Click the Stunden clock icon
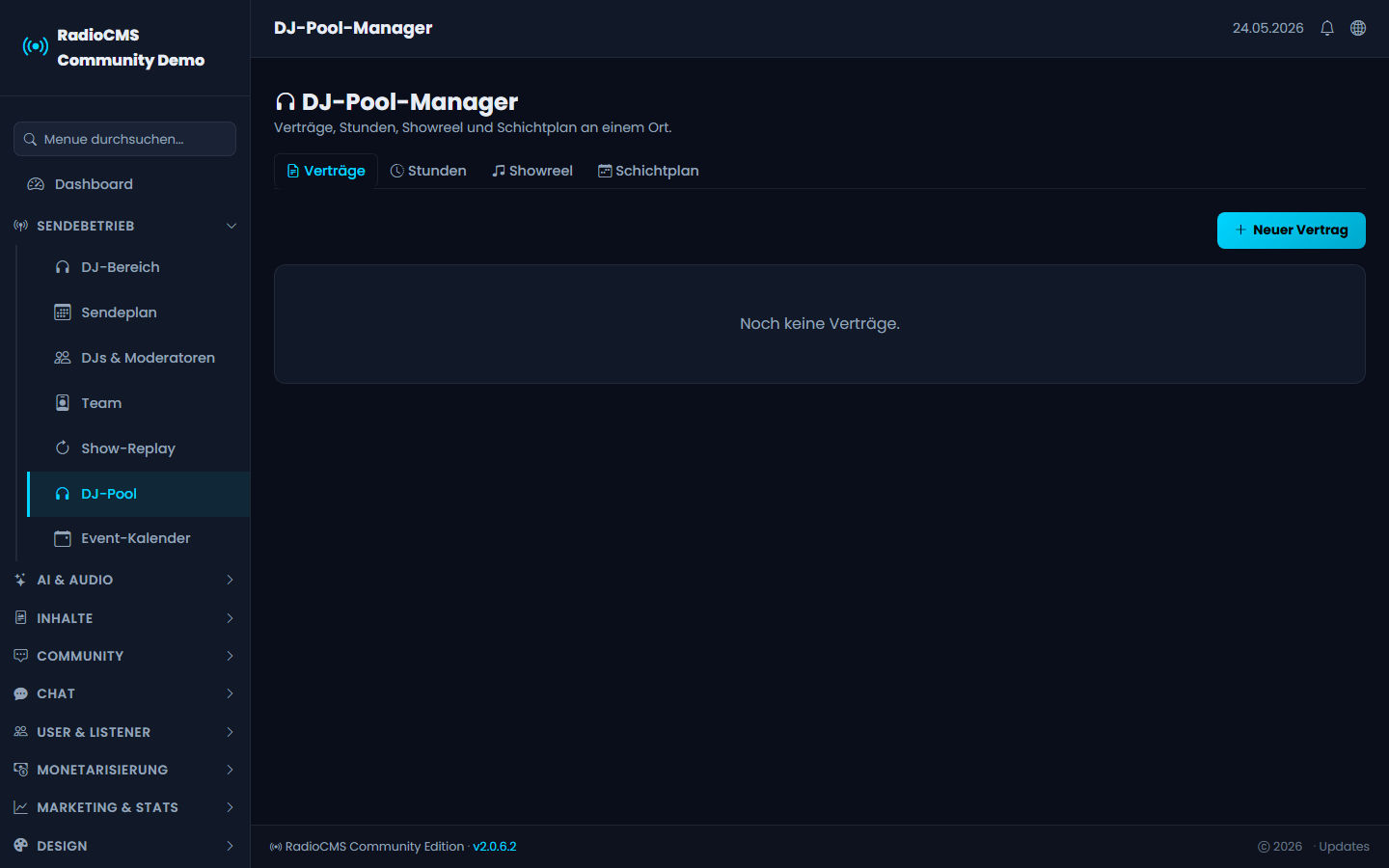 396,171
